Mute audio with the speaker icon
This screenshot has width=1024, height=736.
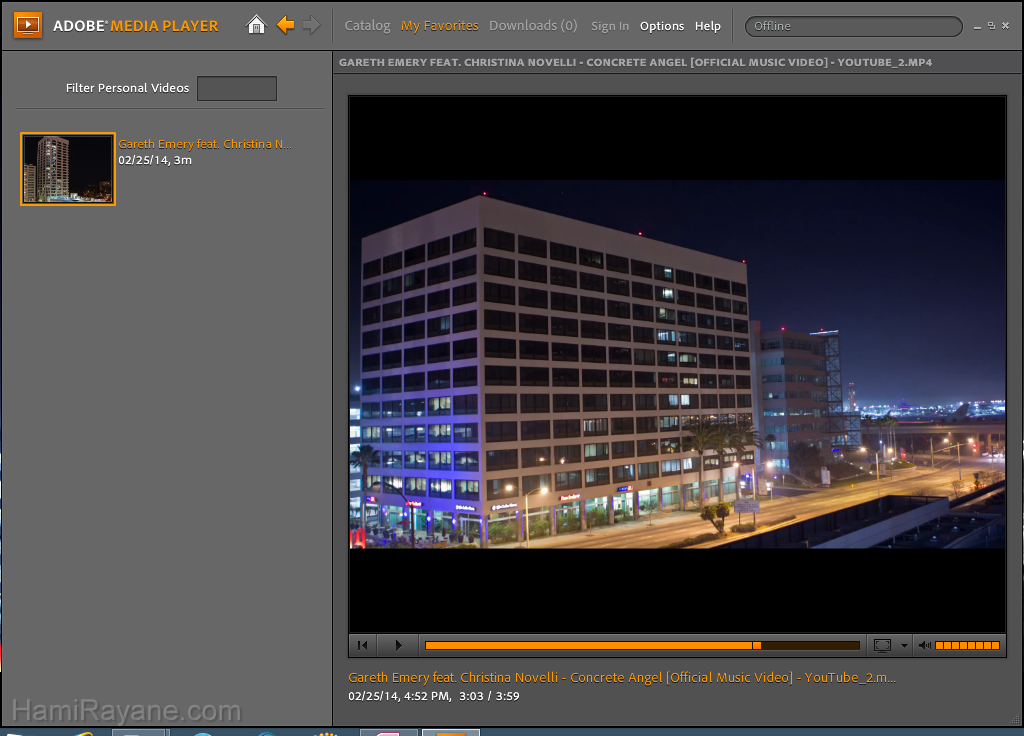point(924,645)
